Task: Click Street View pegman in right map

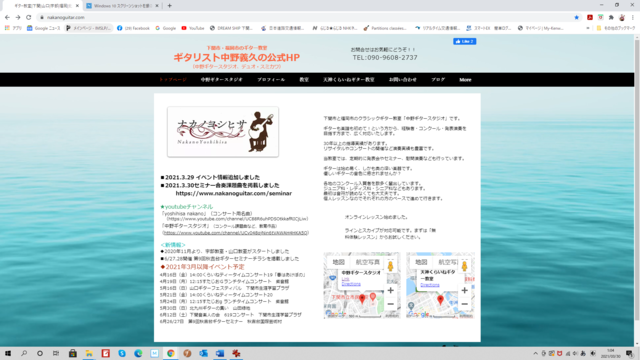Action: [x=464, y=266]
